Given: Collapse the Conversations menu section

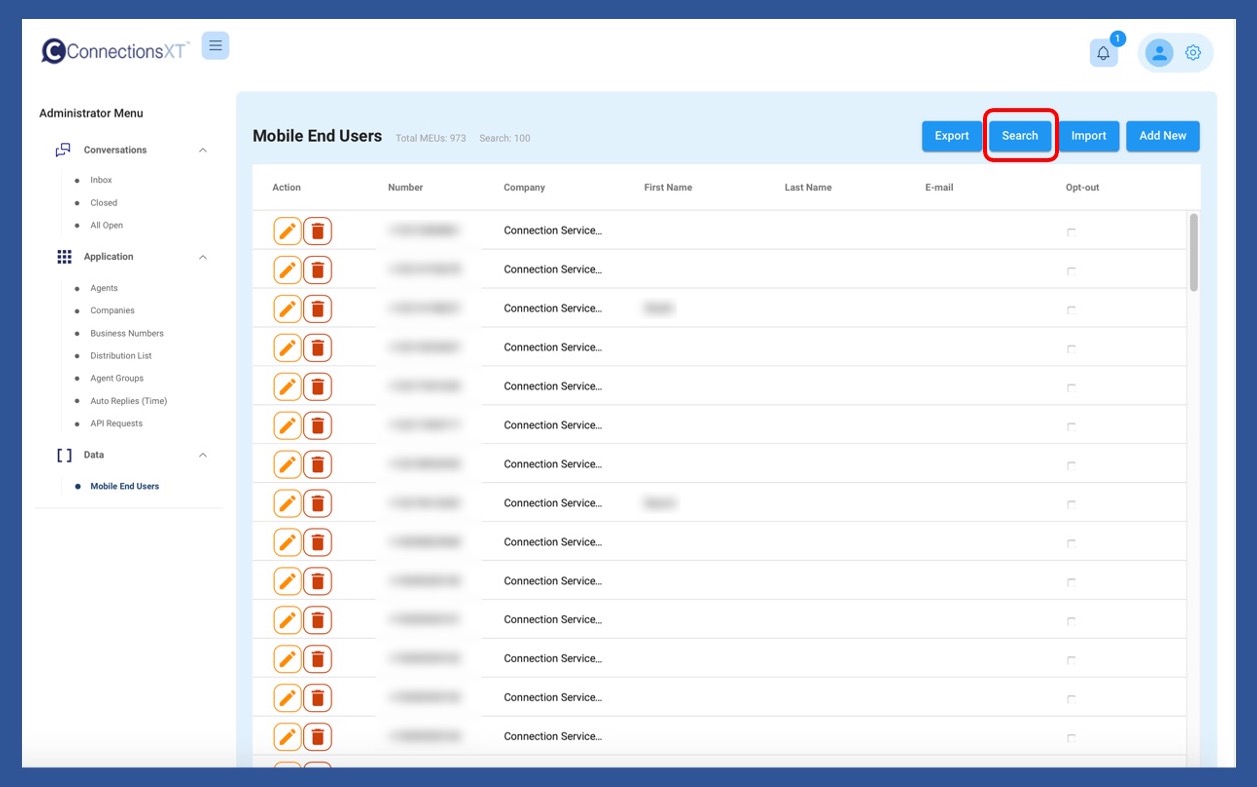Looking at the screenshot, I should click(x=203, y=150).
